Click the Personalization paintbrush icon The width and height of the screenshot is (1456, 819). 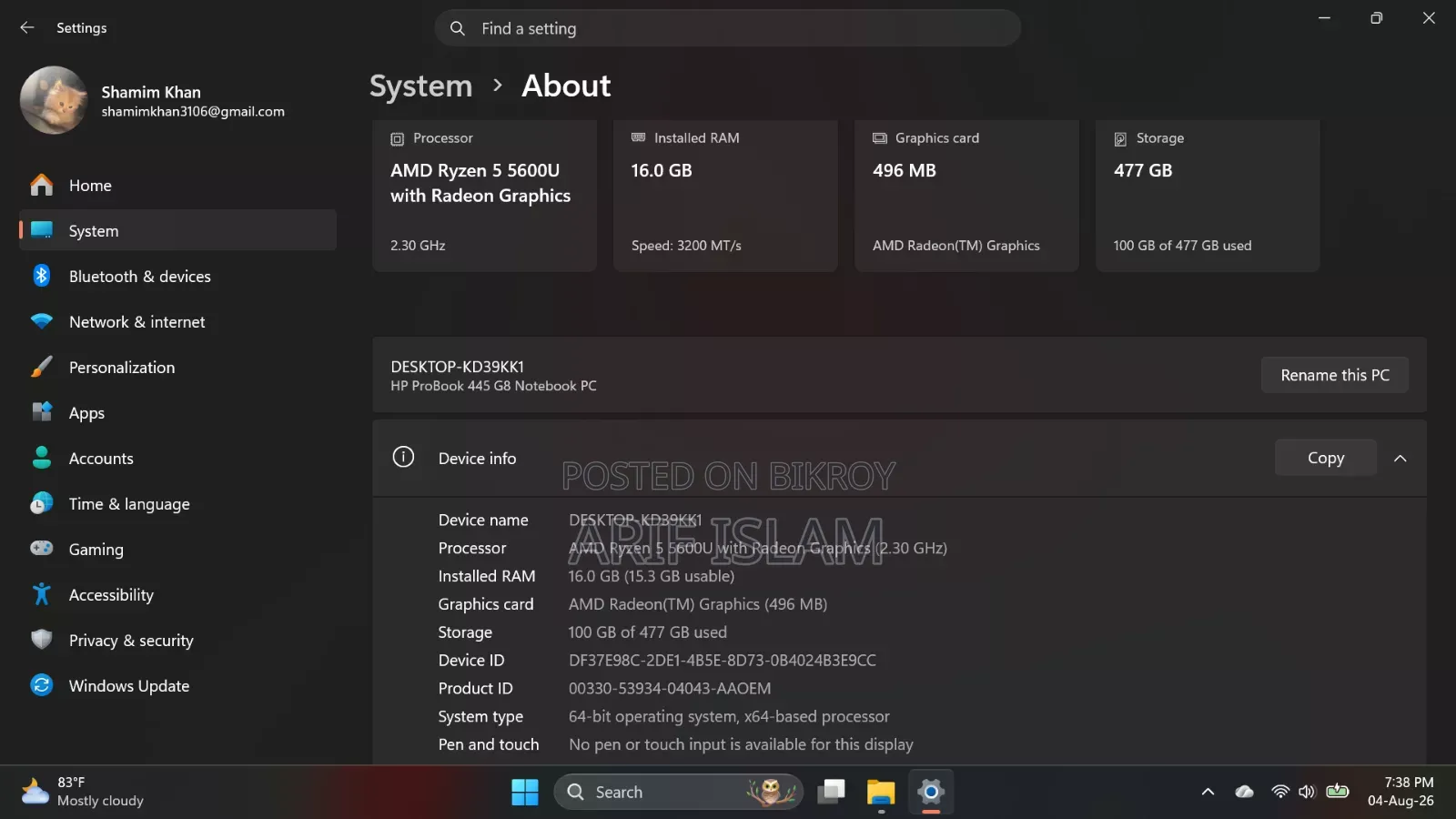pyautogui.click(x=42, y=367)
